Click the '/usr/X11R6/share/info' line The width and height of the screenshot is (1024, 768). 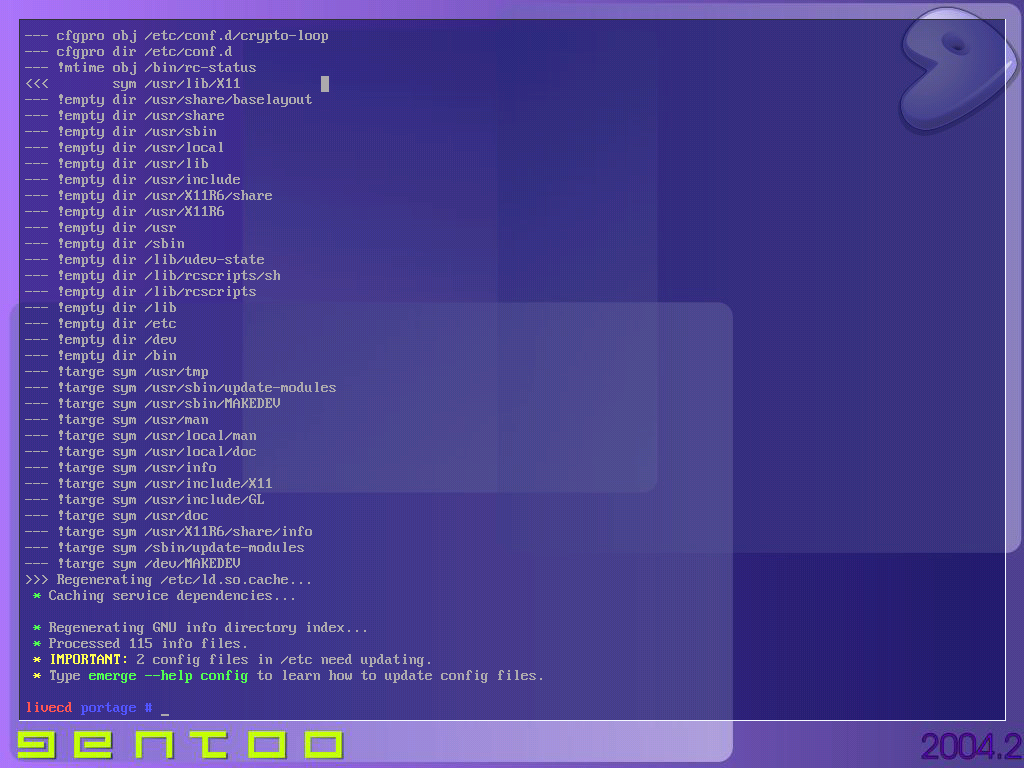tap(168, 532)
